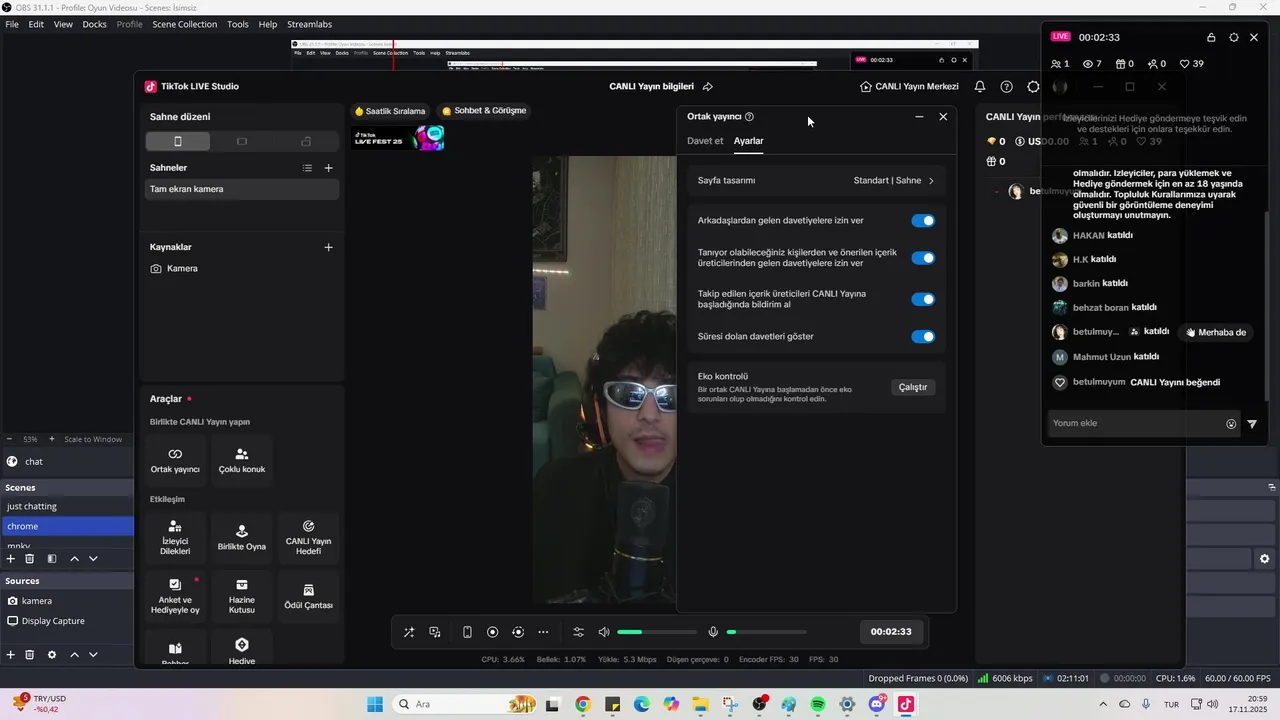Open Birlikte Oyna tool
1280x720 pixels.
pyautogui.click(x=242, y=537)
